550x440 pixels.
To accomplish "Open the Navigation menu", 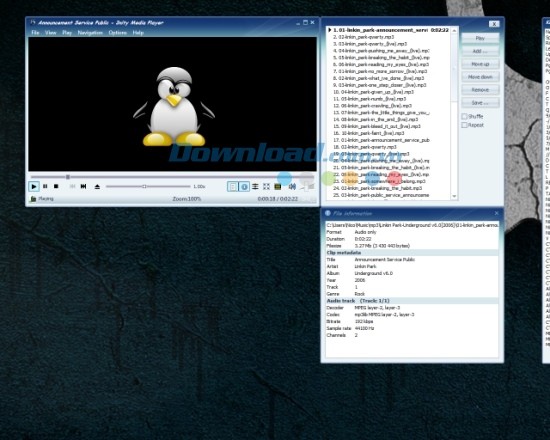I will coord(90,33).
